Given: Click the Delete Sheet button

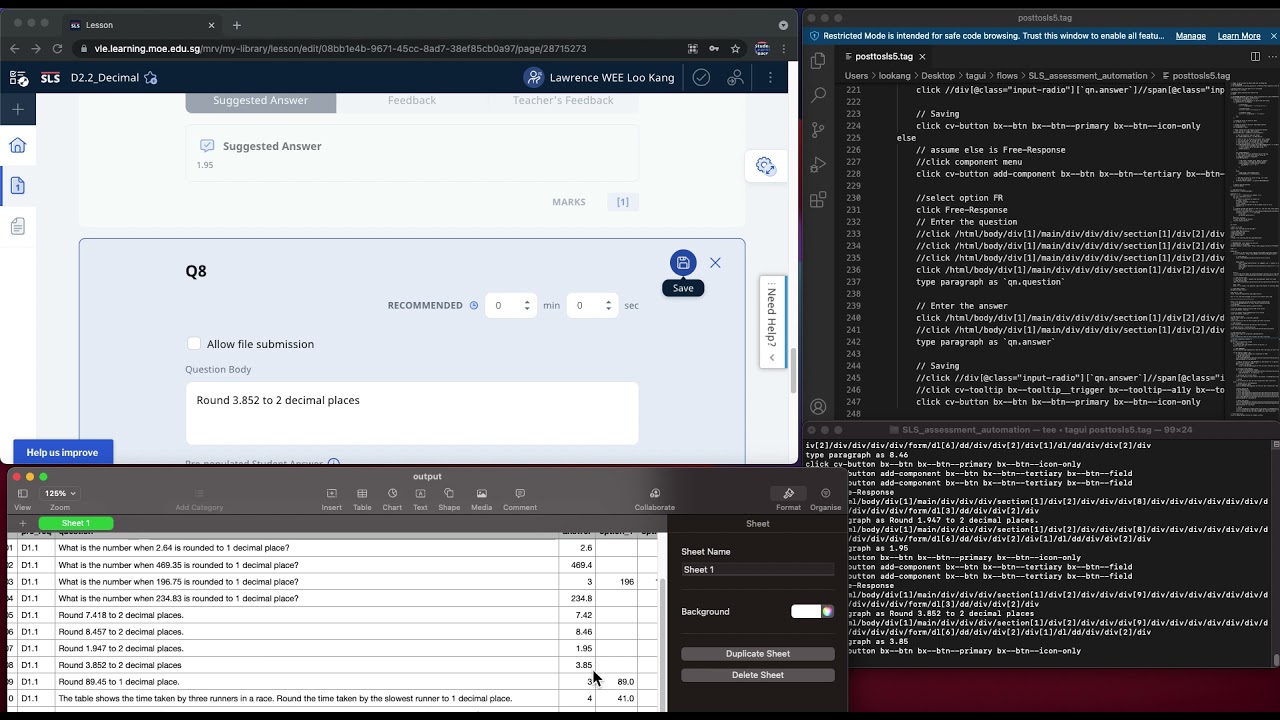Looking at the screenshot, I should pos(758,675).
